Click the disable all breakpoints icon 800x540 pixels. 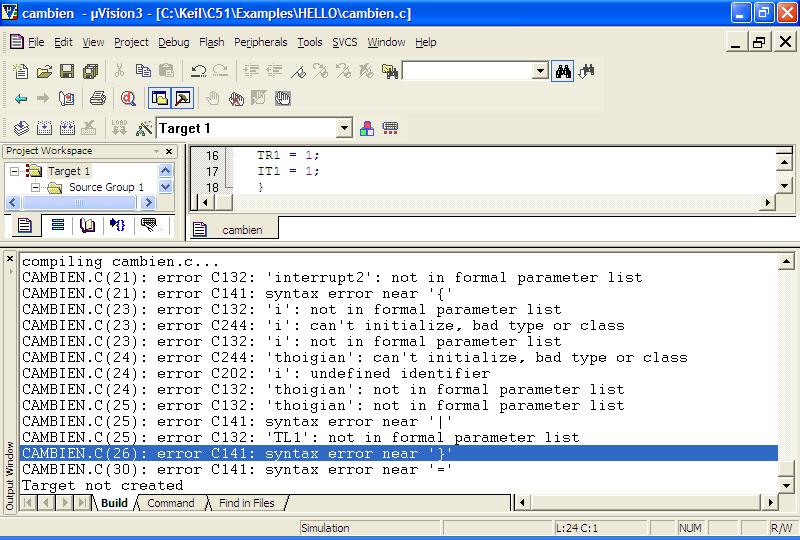click(x=282, y=99)
